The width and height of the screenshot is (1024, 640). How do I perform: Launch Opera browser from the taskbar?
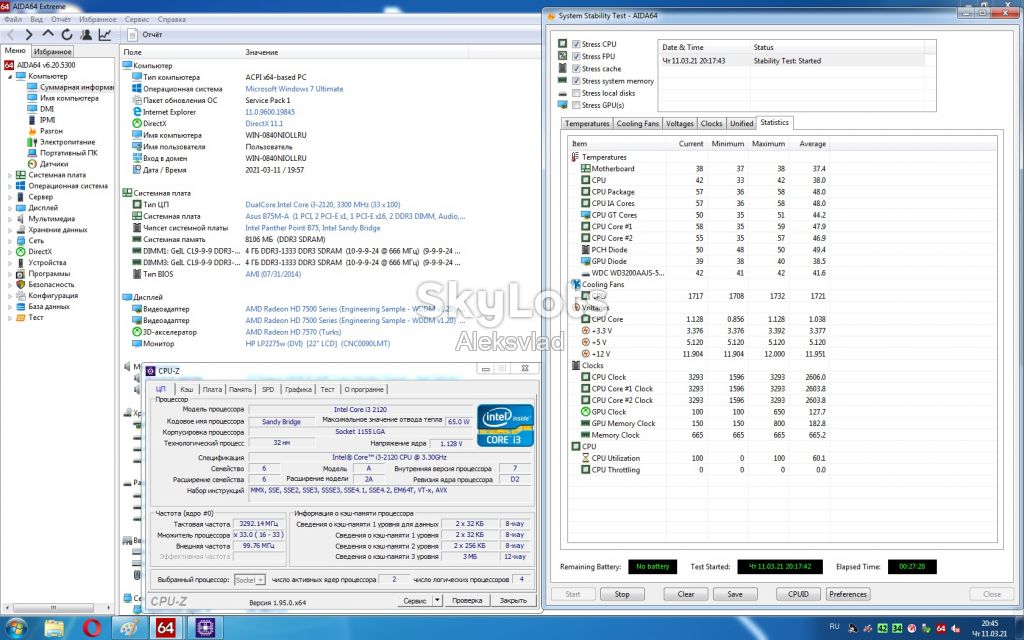92,628
